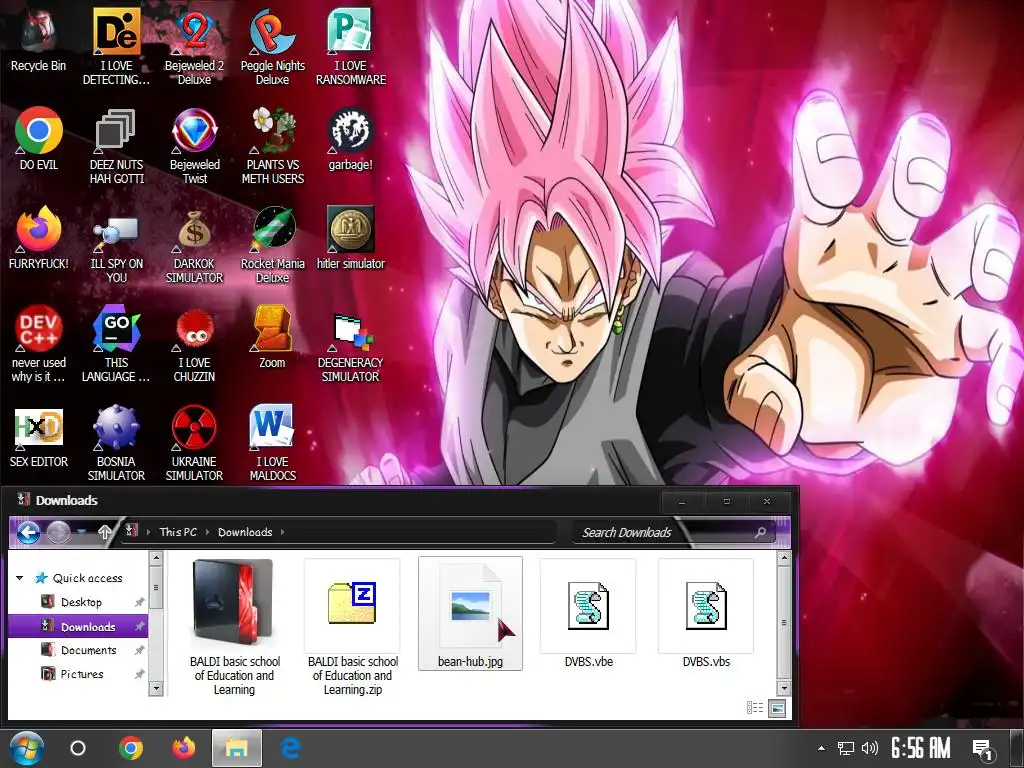Launch Bejeweled 2 Deluxe from desktop
This screenshot has width=1024, height=768.
click(x=194, y=47)
